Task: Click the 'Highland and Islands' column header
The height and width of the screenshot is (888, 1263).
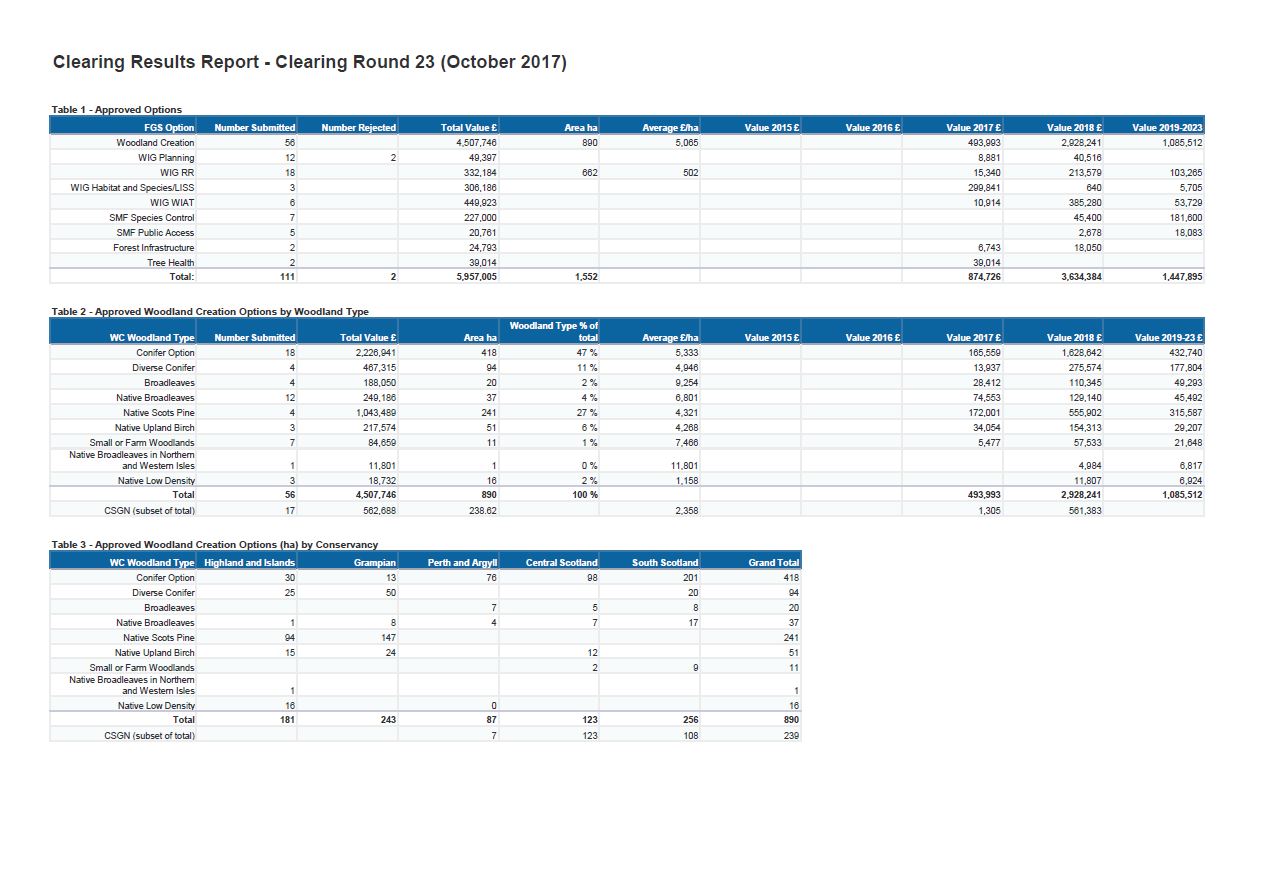Action: tap(249, 563)
